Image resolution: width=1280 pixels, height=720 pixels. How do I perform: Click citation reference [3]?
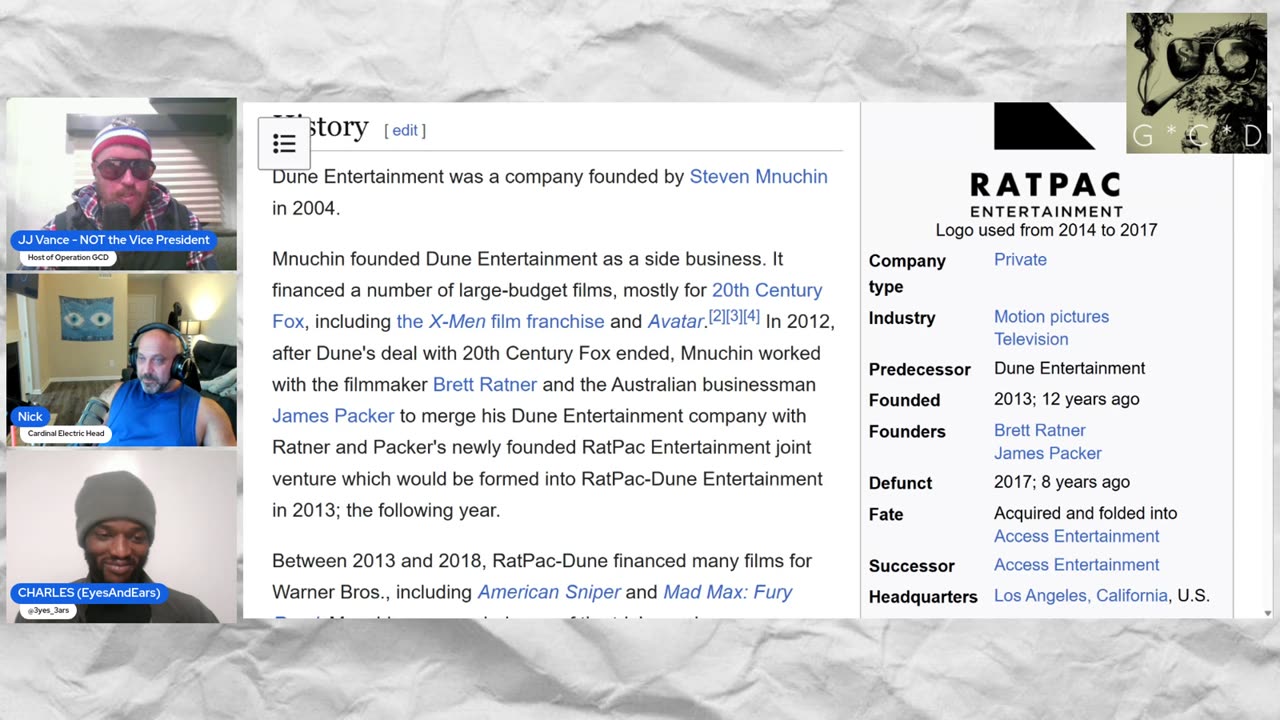tap(734, 317)
